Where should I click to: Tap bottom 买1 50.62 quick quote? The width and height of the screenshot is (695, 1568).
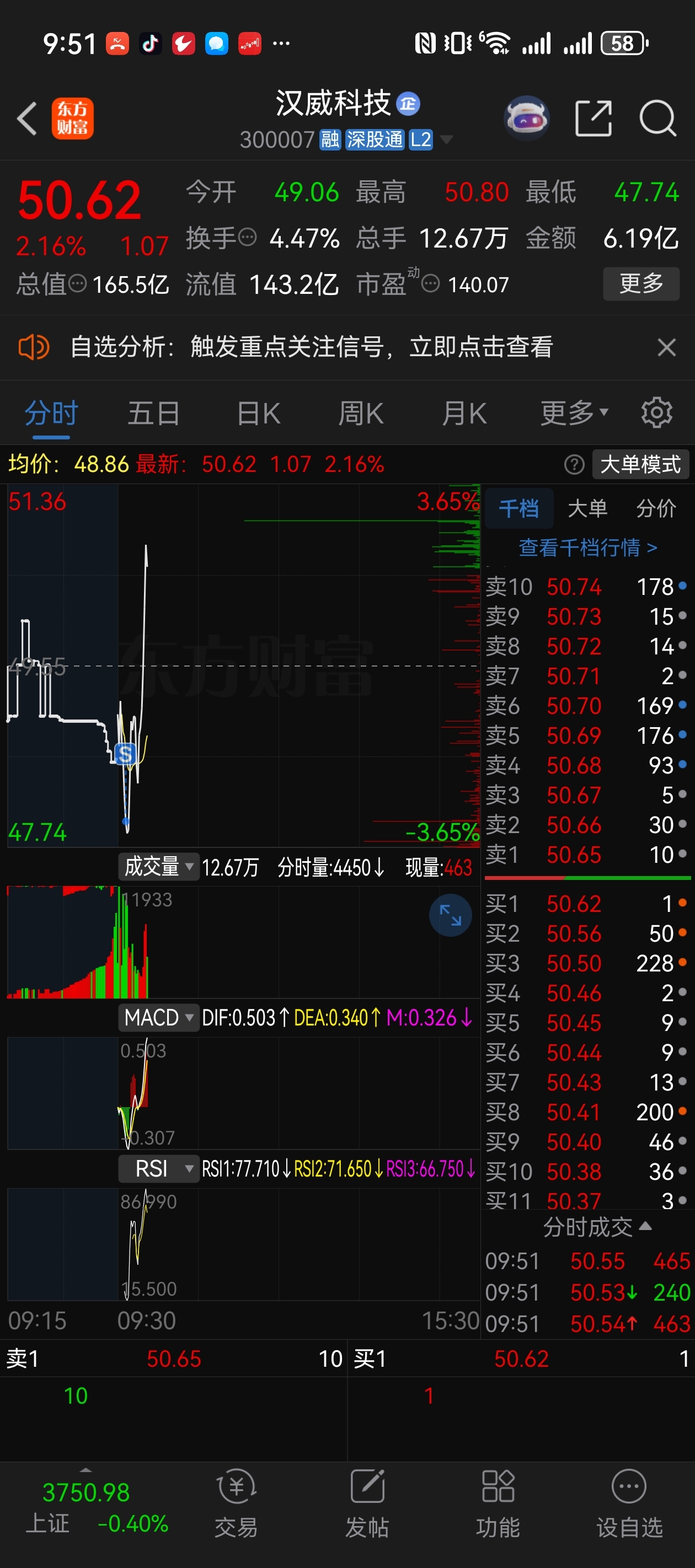521,1359
